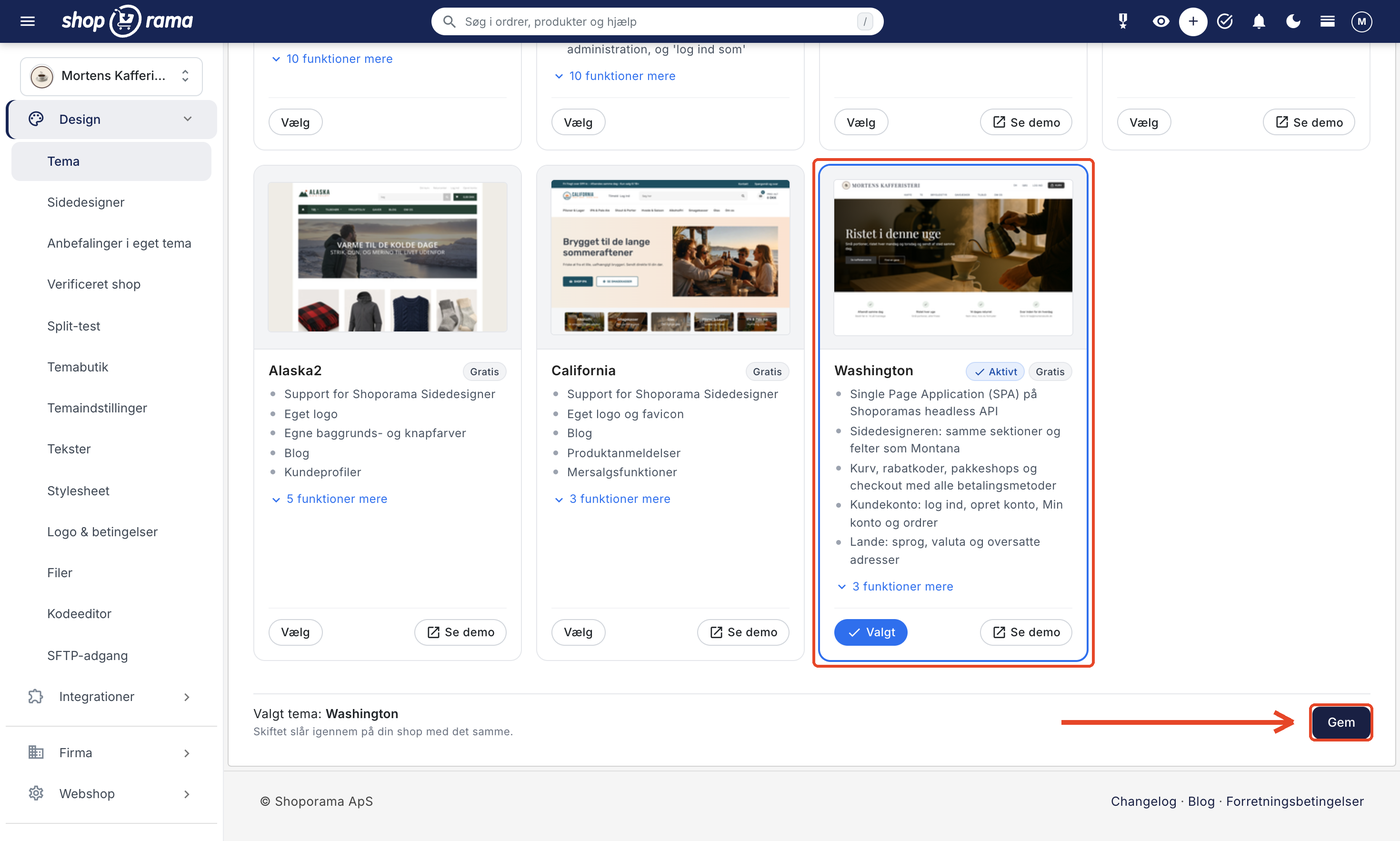Focus the search orders and products field

657,21
